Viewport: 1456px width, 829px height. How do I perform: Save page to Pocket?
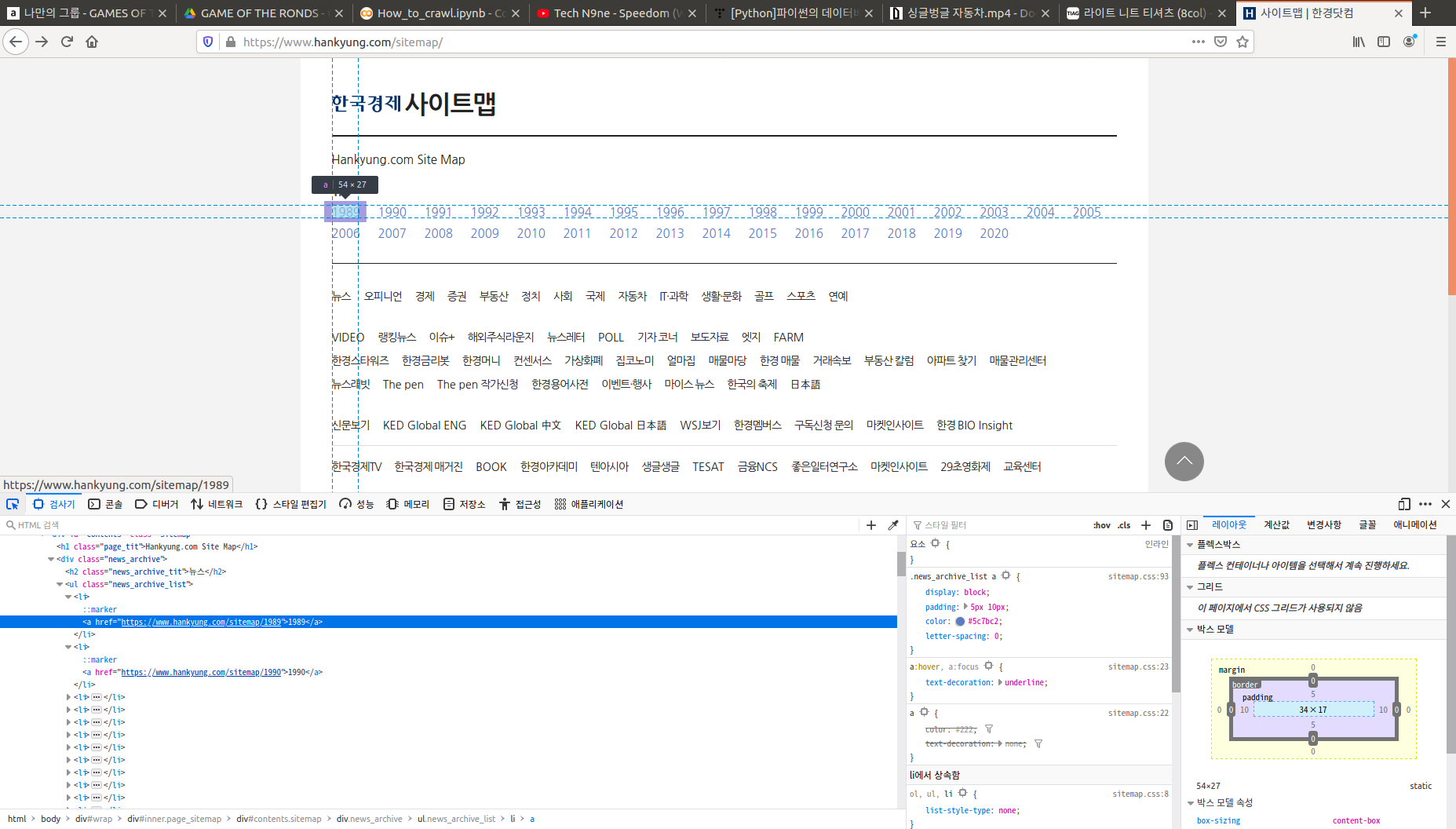(1221, 42)
